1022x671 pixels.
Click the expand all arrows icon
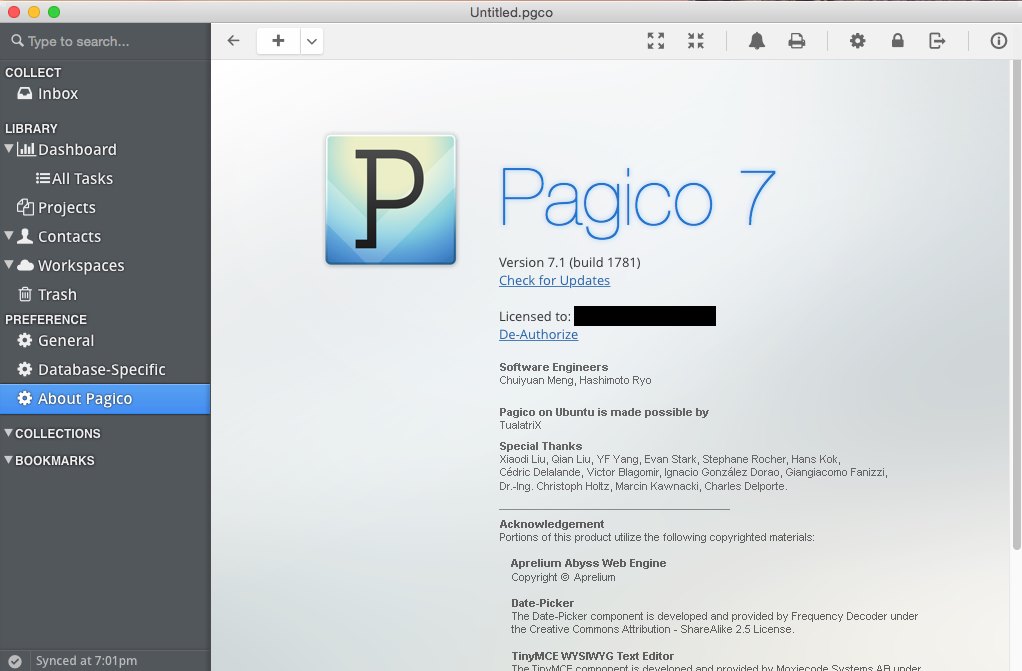click(x=656, y=41)
